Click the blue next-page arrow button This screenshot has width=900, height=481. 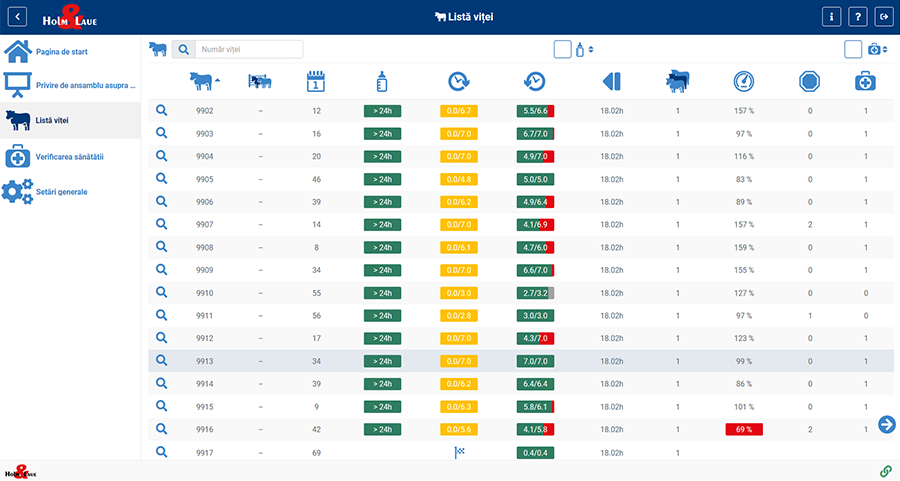[x=887, y=424]
